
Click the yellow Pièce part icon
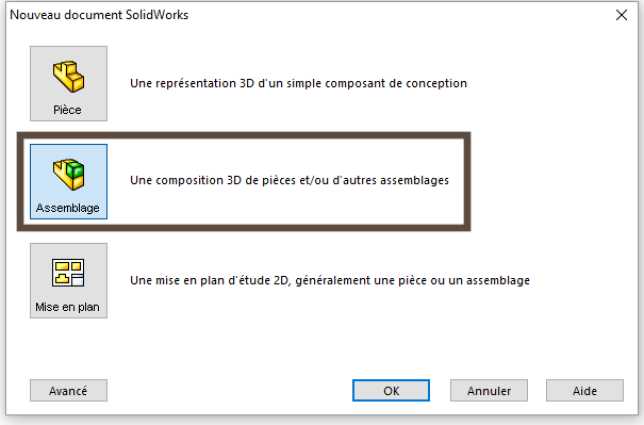(68, 74)
